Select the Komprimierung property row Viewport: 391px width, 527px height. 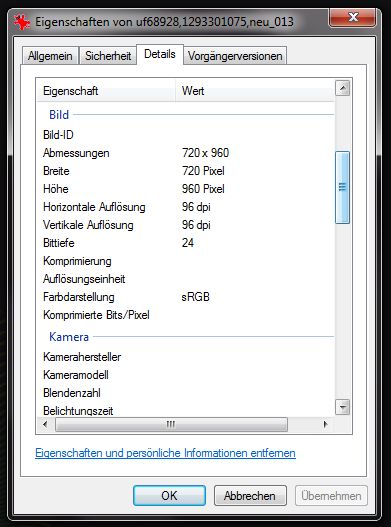point(185,261)
